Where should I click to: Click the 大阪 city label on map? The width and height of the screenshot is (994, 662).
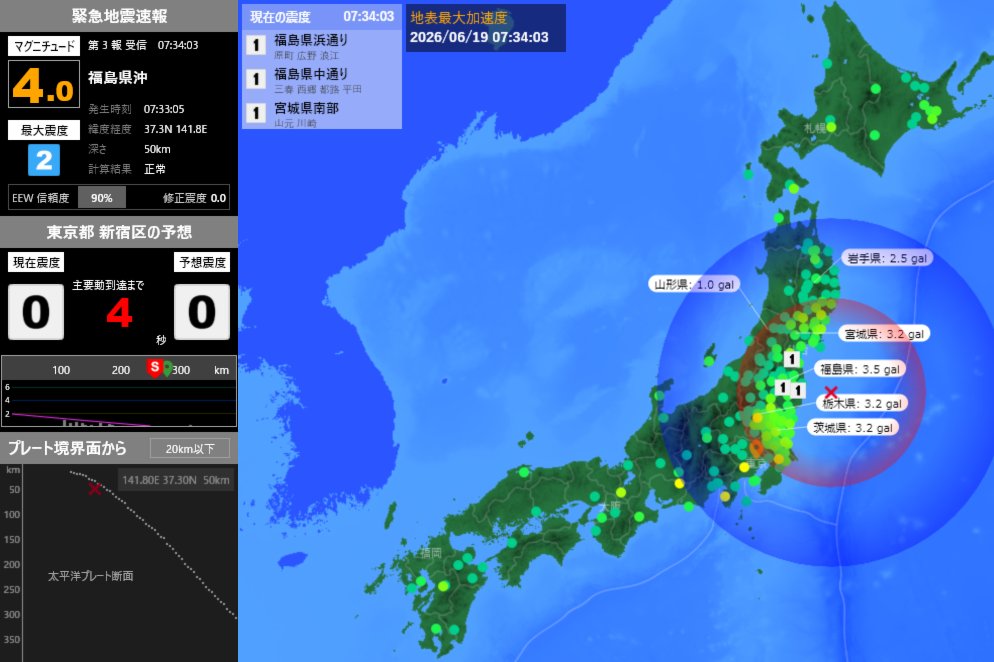click(x=611, y=506)
